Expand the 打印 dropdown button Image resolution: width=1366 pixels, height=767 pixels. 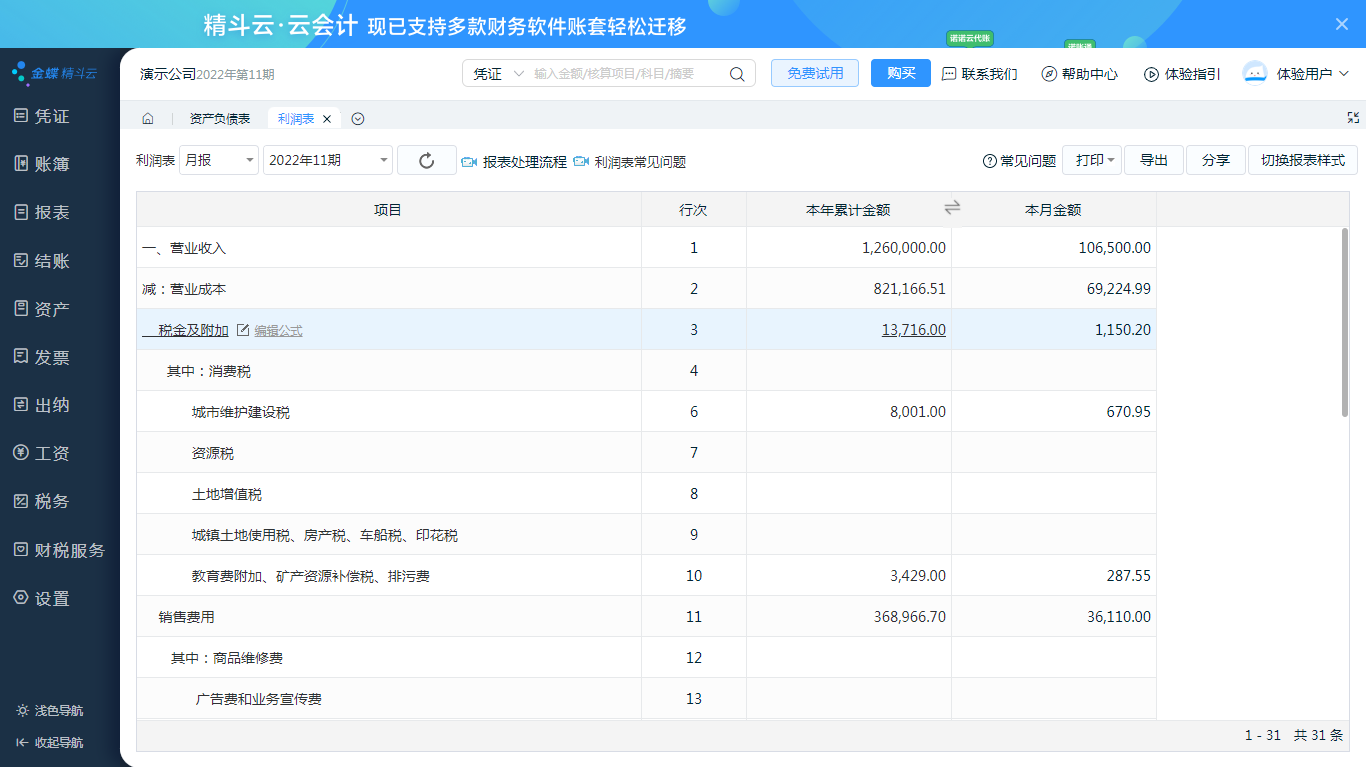click(x=1093, y=161)
